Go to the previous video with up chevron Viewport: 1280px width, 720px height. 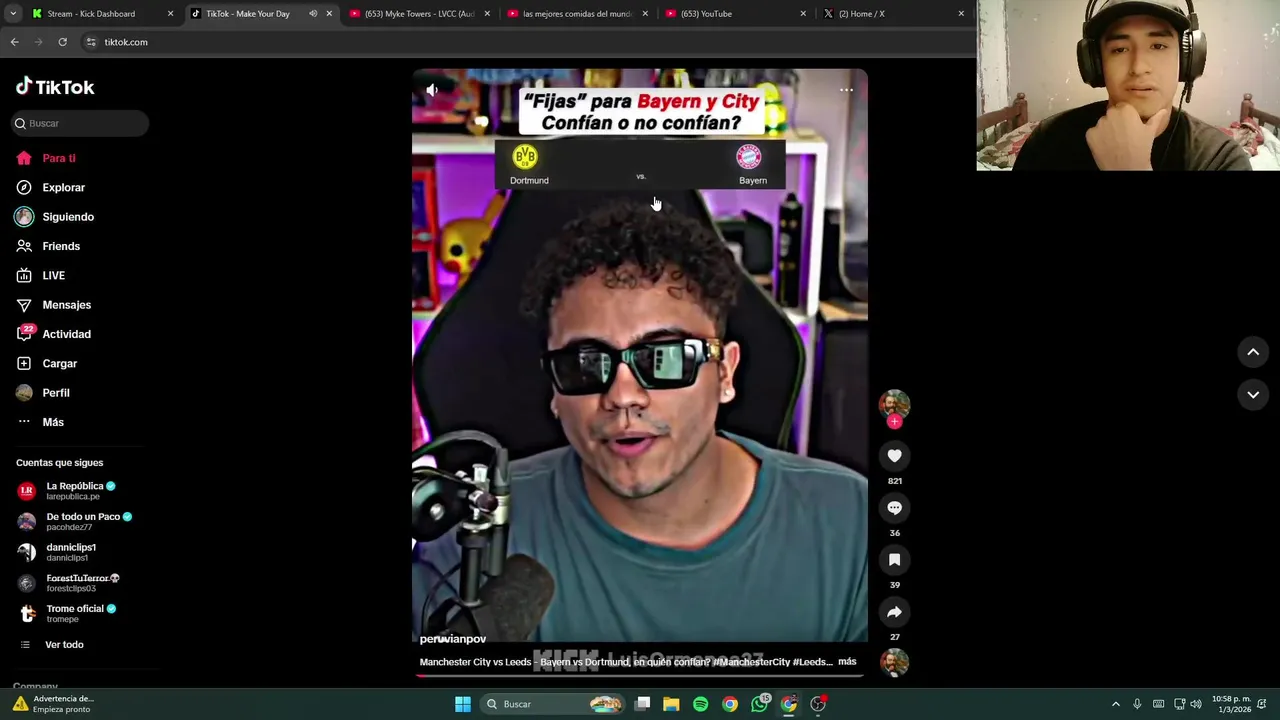pyautogui.click(x=1253, y=352)
